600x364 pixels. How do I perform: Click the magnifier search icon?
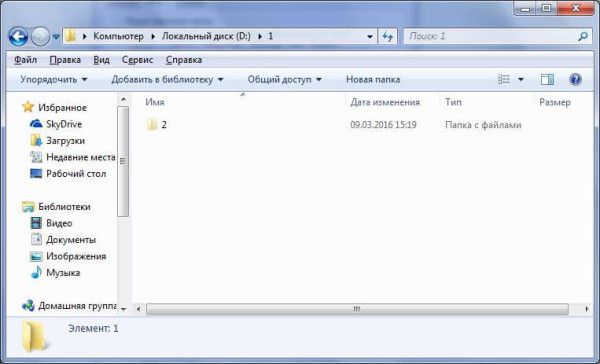(582, 36)
